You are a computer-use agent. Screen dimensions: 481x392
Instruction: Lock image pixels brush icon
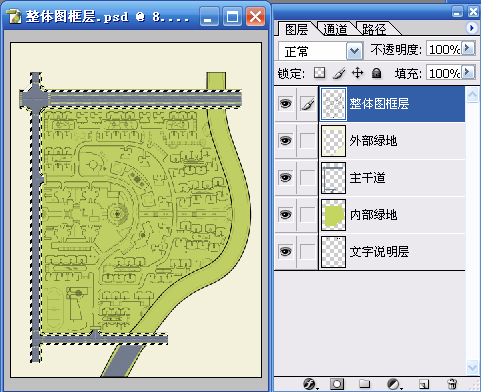click(339, 73)
